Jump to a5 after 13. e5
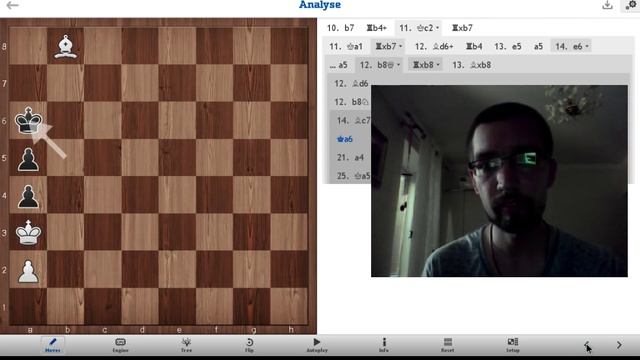Image resolution: width=640 pixels, height=360 pixels. [x=538, y=46]
